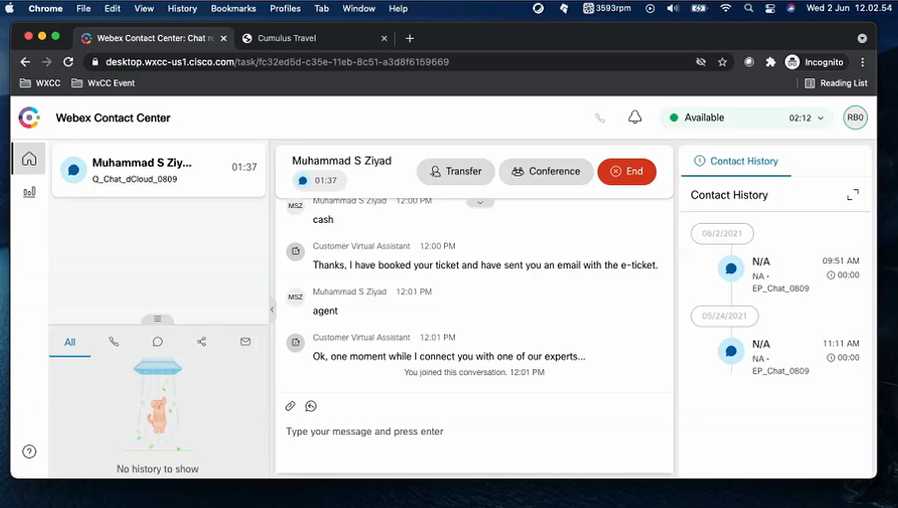Click the message input field
This screenshot has height=508, width=898.
coord(470,432)
